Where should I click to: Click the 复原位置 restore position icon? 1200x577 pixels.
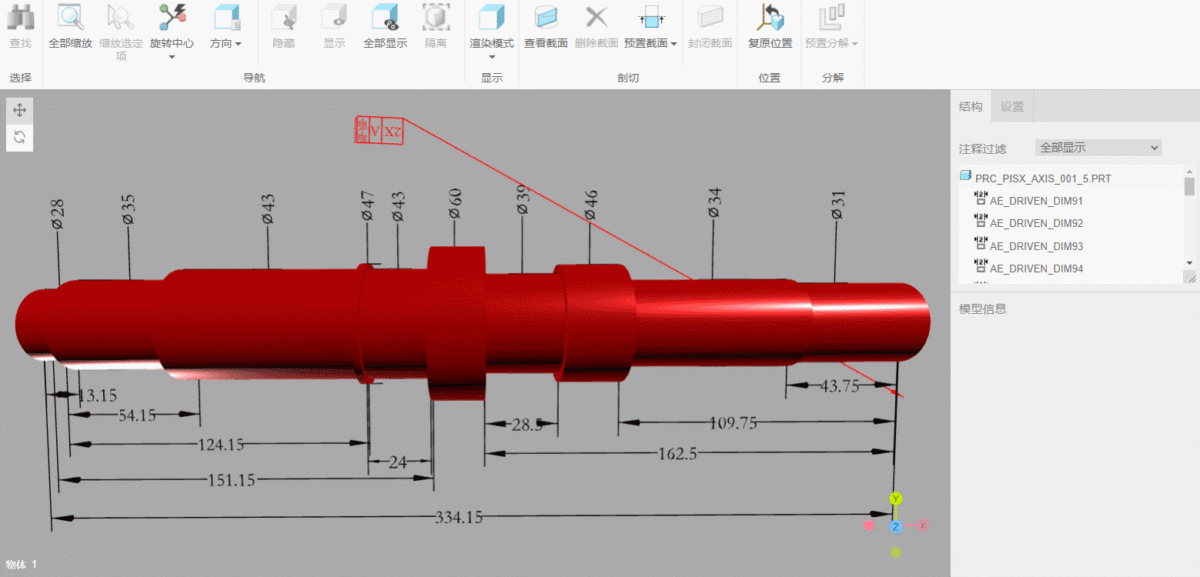point(770,17)
